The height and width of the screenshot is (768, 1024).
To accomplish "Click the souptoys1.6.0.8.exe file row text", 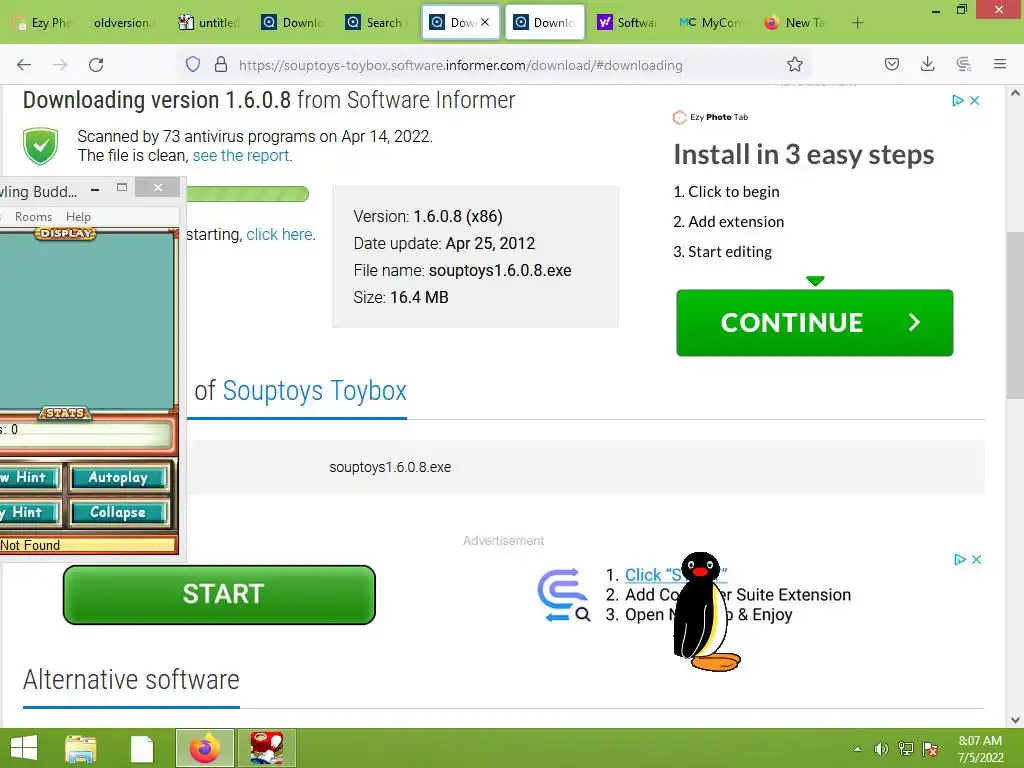I will pos(390,468).
